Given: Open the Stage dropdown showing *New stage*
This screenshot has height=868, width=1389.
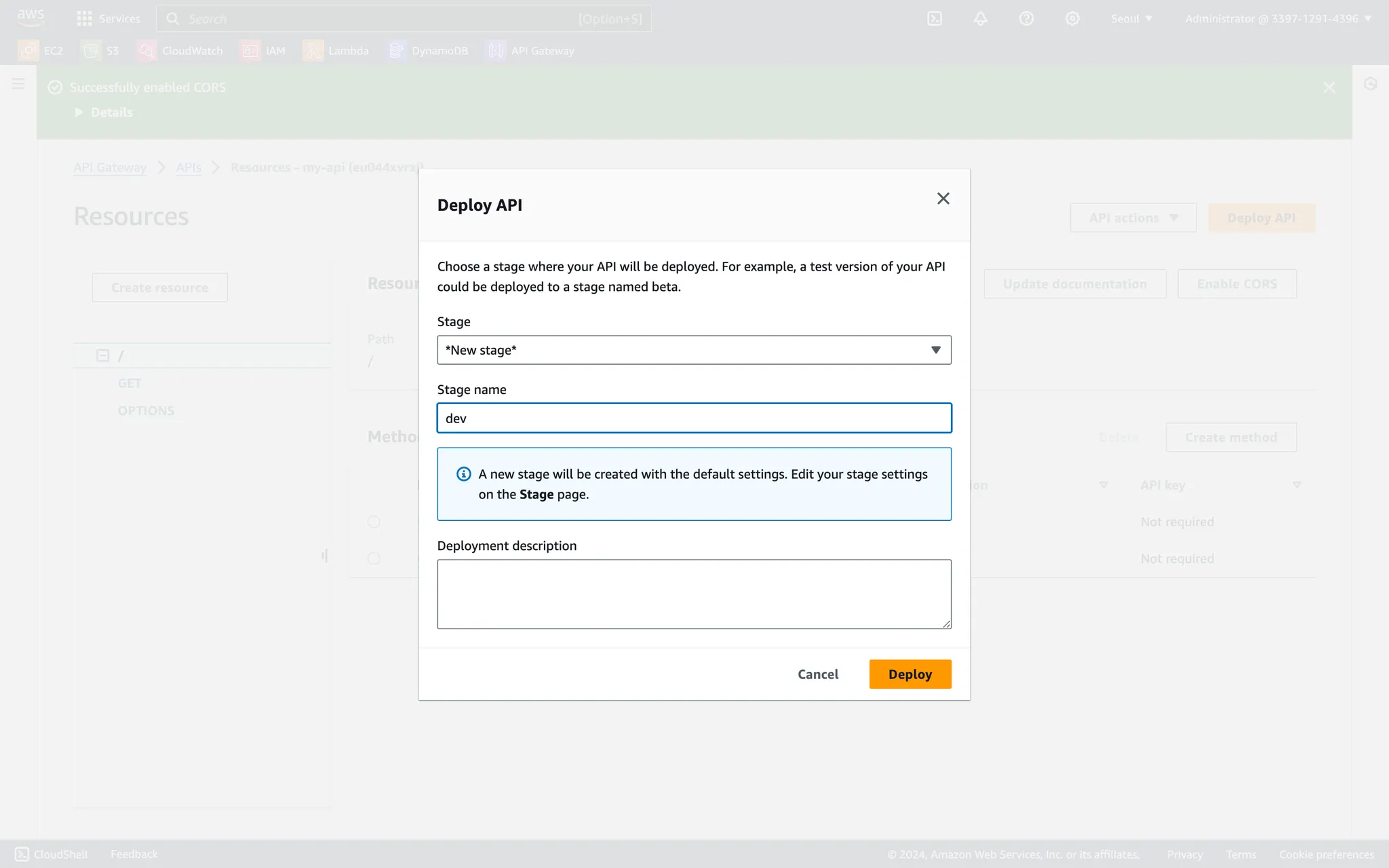Looking at the screenshot, I should tap(693, 350).
